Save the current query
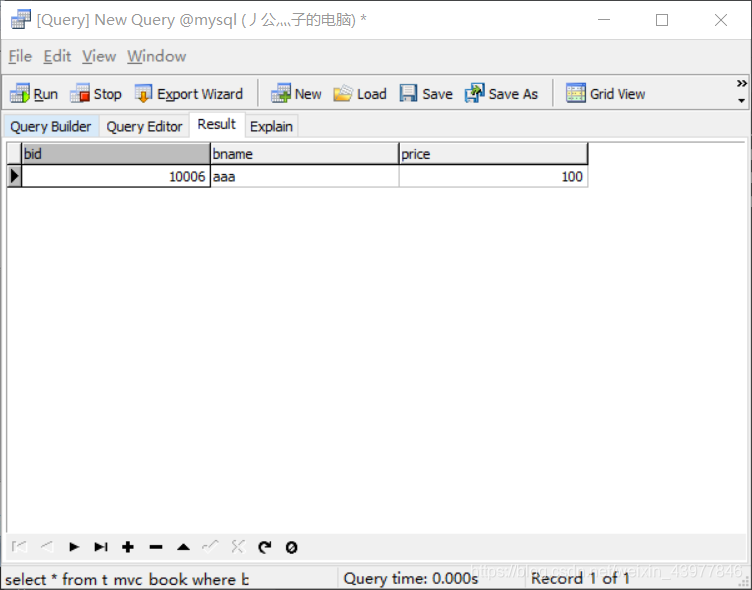Screen dimensions: 752x590 point(426,94)
